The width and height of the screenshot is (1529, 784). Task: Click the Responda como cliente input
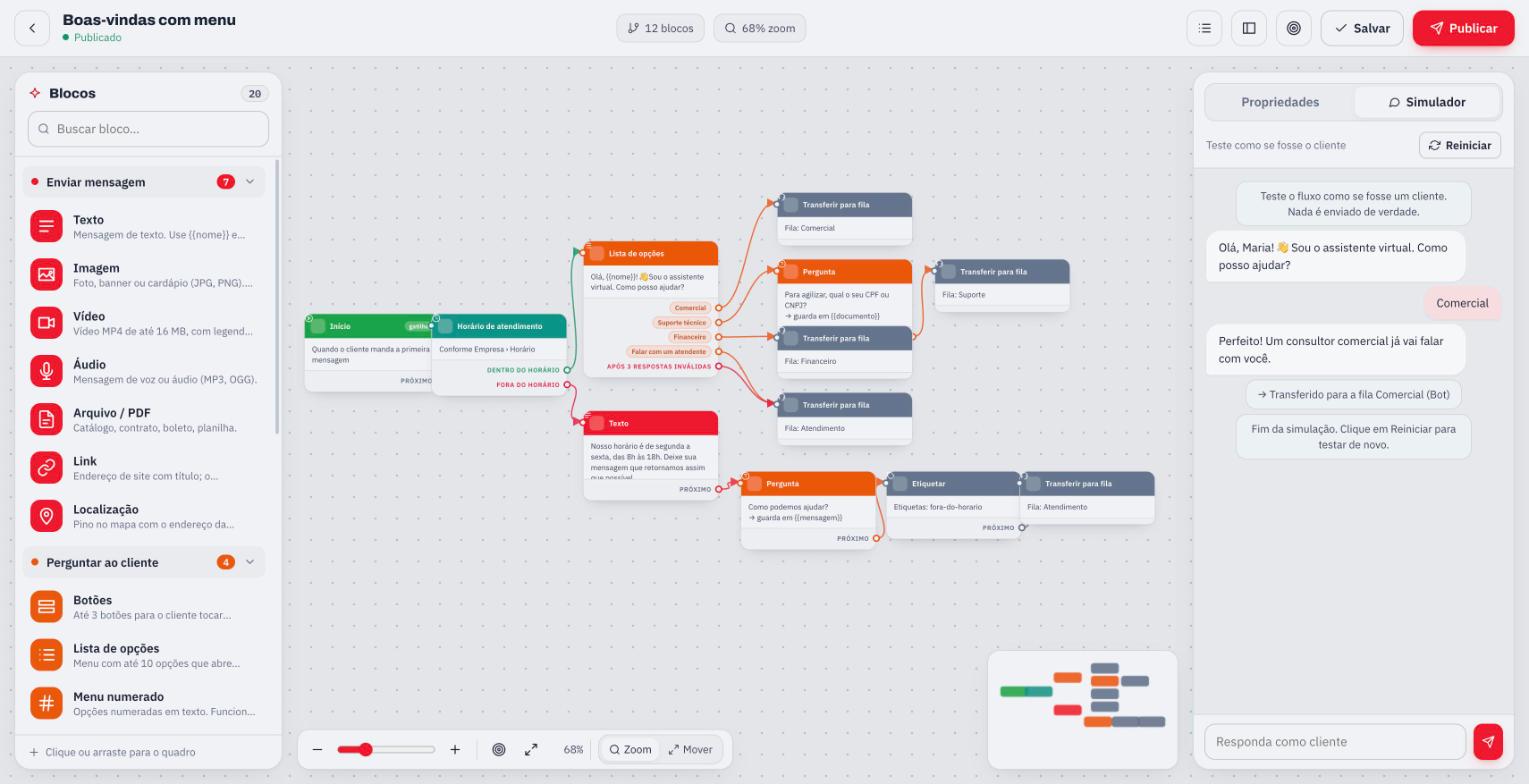click(1336, 741)
